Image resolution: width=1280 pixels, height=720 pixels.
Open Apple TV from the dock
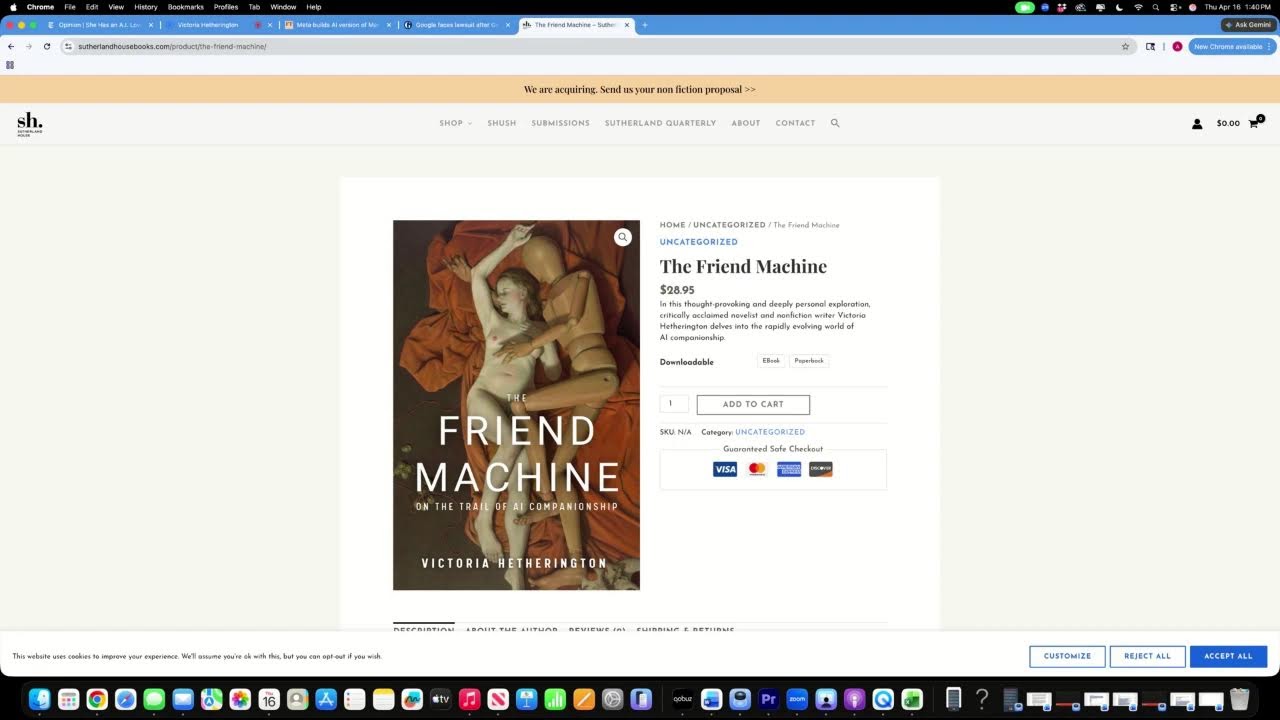441,699
